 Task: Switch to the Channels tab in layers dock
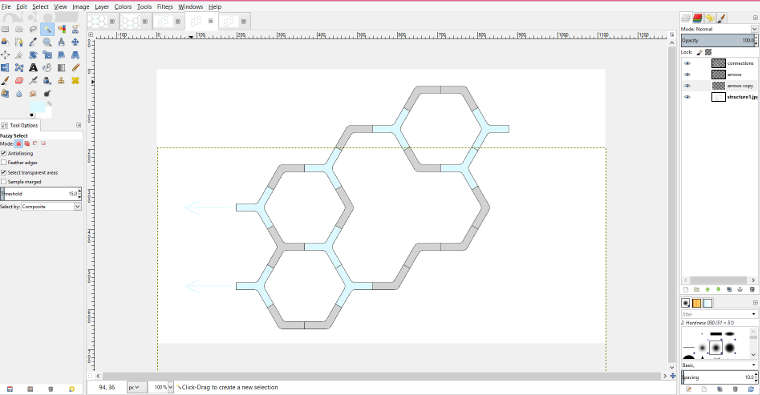pyautogui.click(x=697, y=18)
